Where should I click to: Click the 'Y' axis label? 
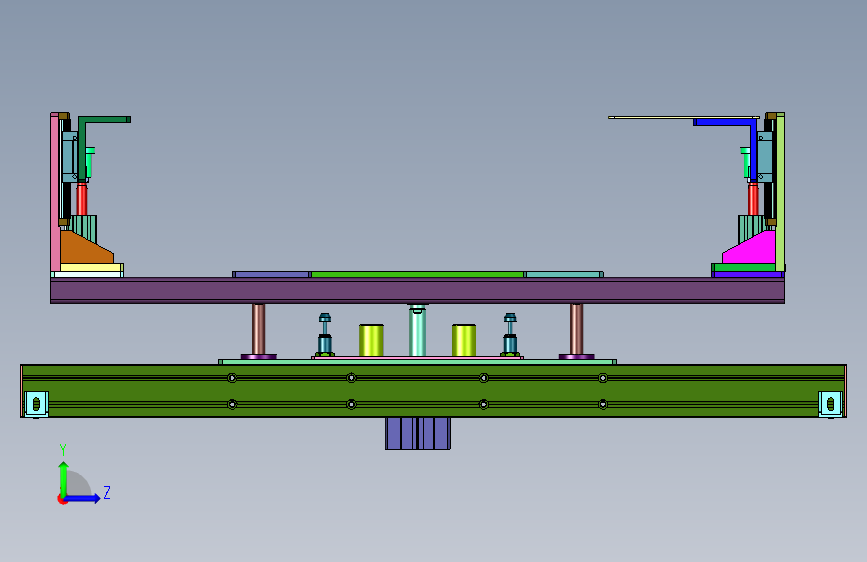tap(63, 450)
